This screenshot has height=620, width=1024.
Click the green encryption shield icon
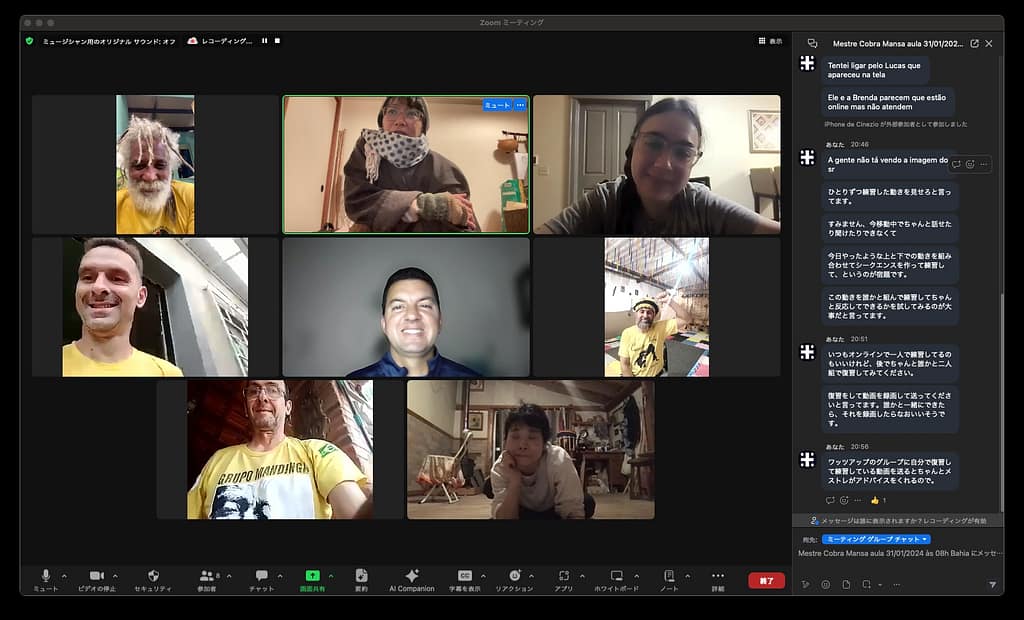click(29, 41)
